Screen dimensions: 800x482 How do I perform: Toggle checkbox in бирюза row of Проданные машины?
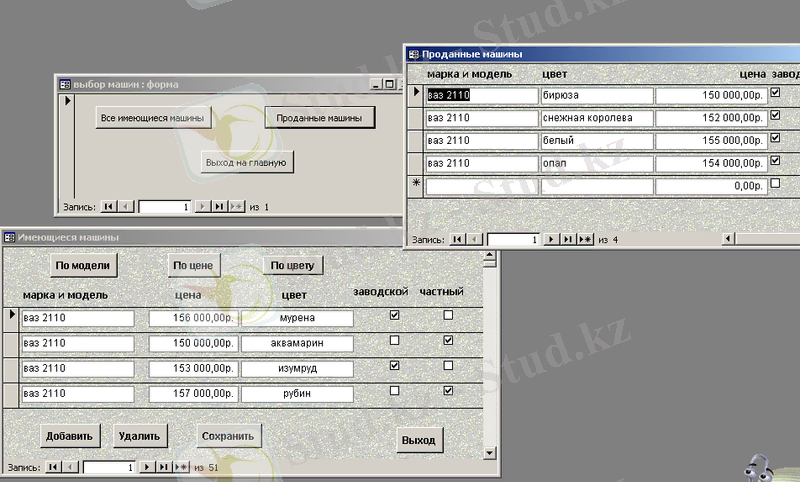coord(775,92)
